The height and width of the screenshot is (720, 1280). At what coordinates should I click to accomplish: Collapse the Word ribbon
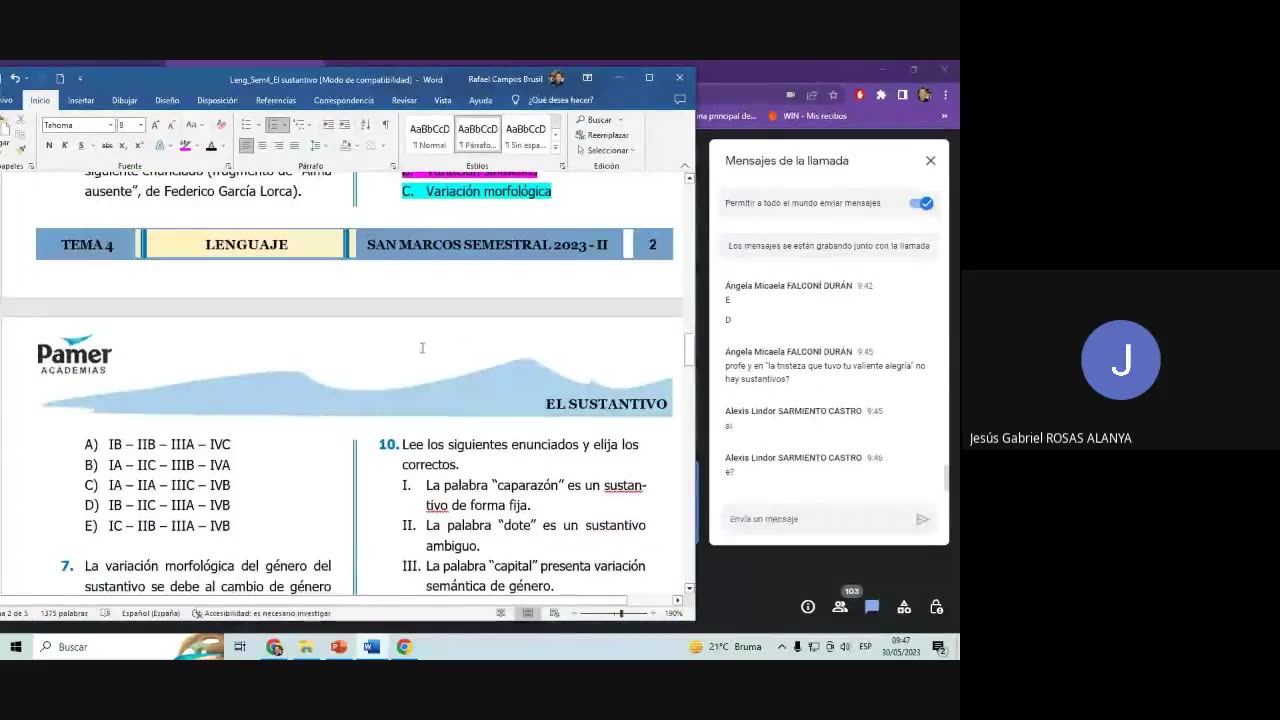[685, 166]
